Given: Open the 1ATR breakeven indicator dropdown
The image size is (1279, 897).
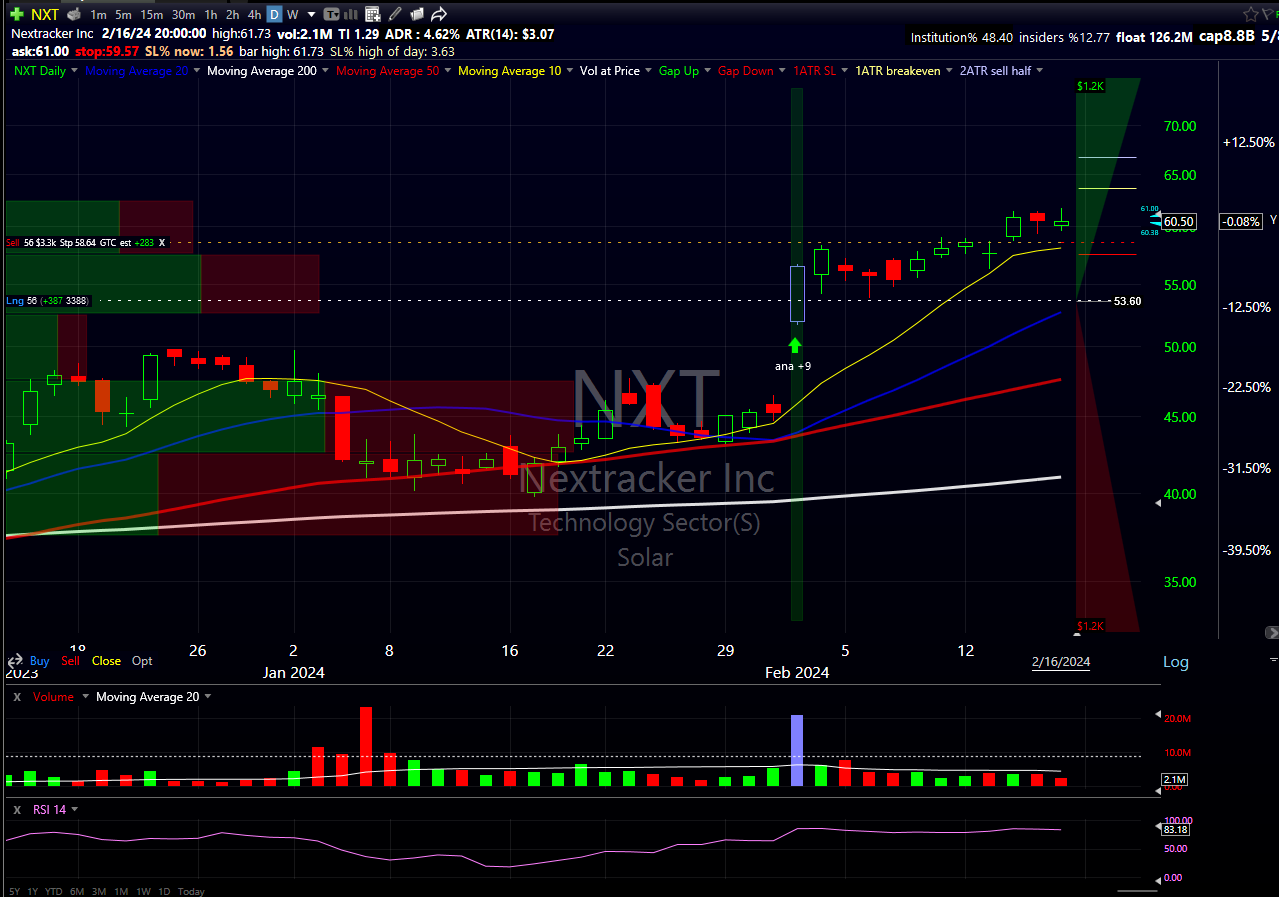Looking at the screenshot, I should pyautogui.click(x=902, y=71).
